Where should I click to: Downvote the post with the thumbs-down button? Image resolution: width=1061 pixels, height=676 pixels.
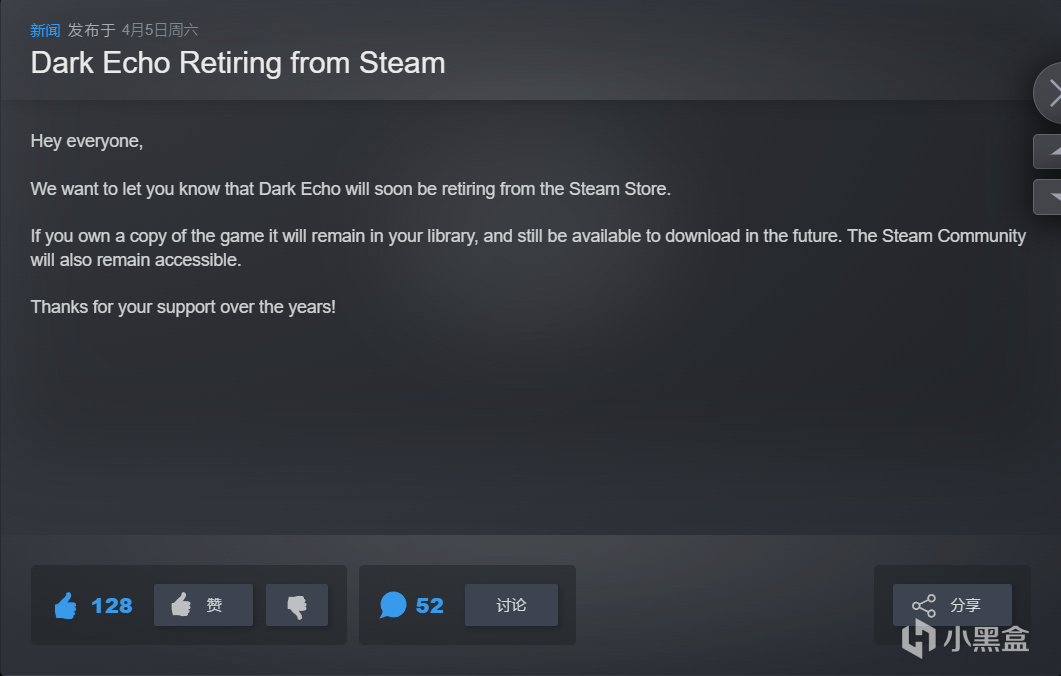click(x=297, y=605)
